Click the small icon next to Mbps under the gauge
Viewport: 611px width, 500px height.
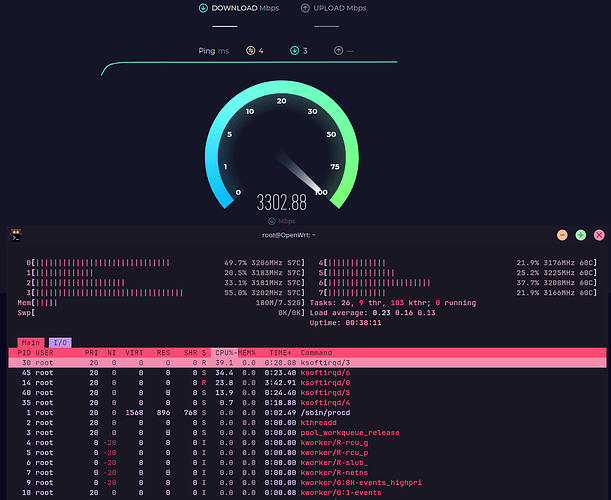tap(272, 221)
